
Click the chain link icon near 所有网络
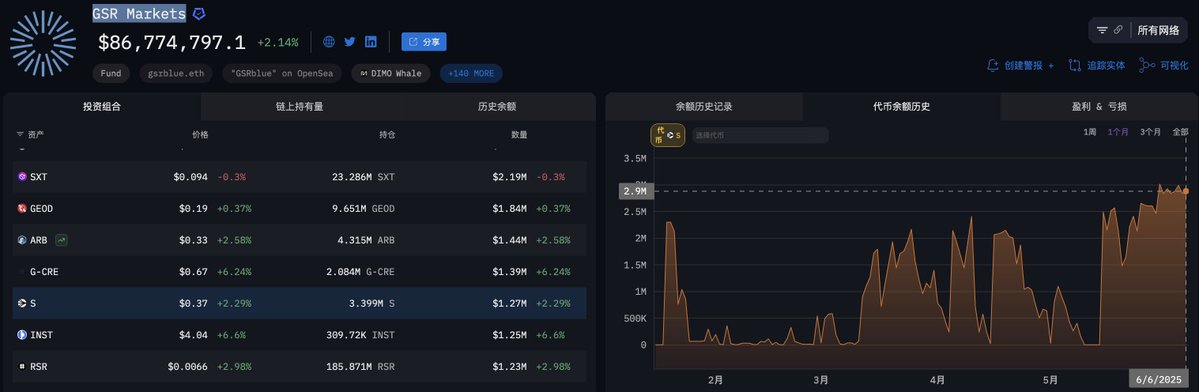1118,31
